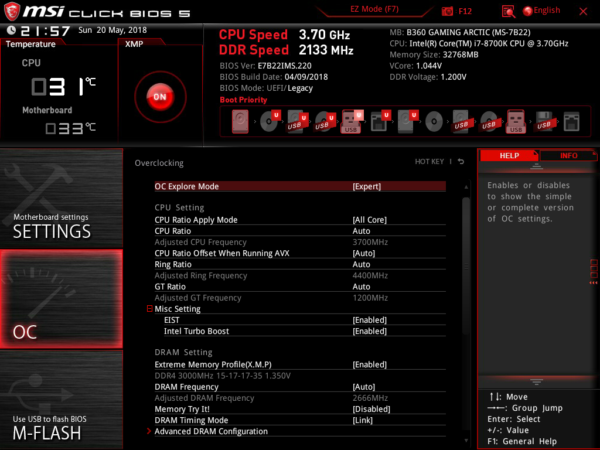The width and height of the screenshot is (600, 450).
Task: Collapse the Misc Setting group
Action: coord(150,308)
